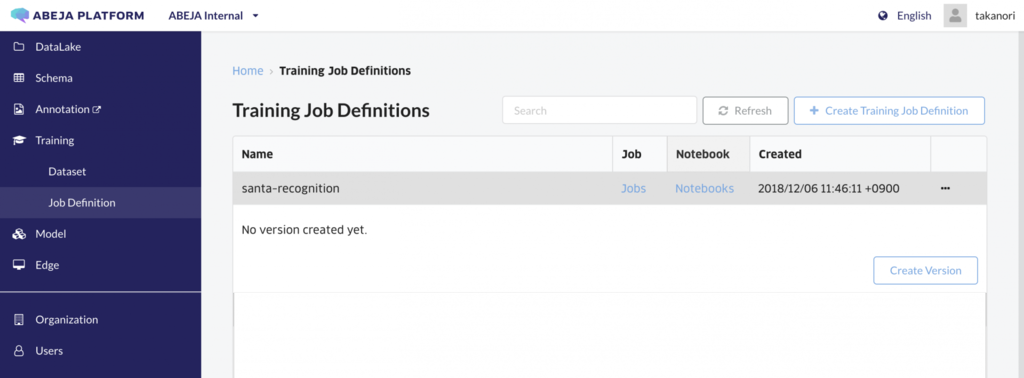Expand the ABEJA Internal organization dropdown
This screenshot has width=1024, height=378.
[214, 16]
